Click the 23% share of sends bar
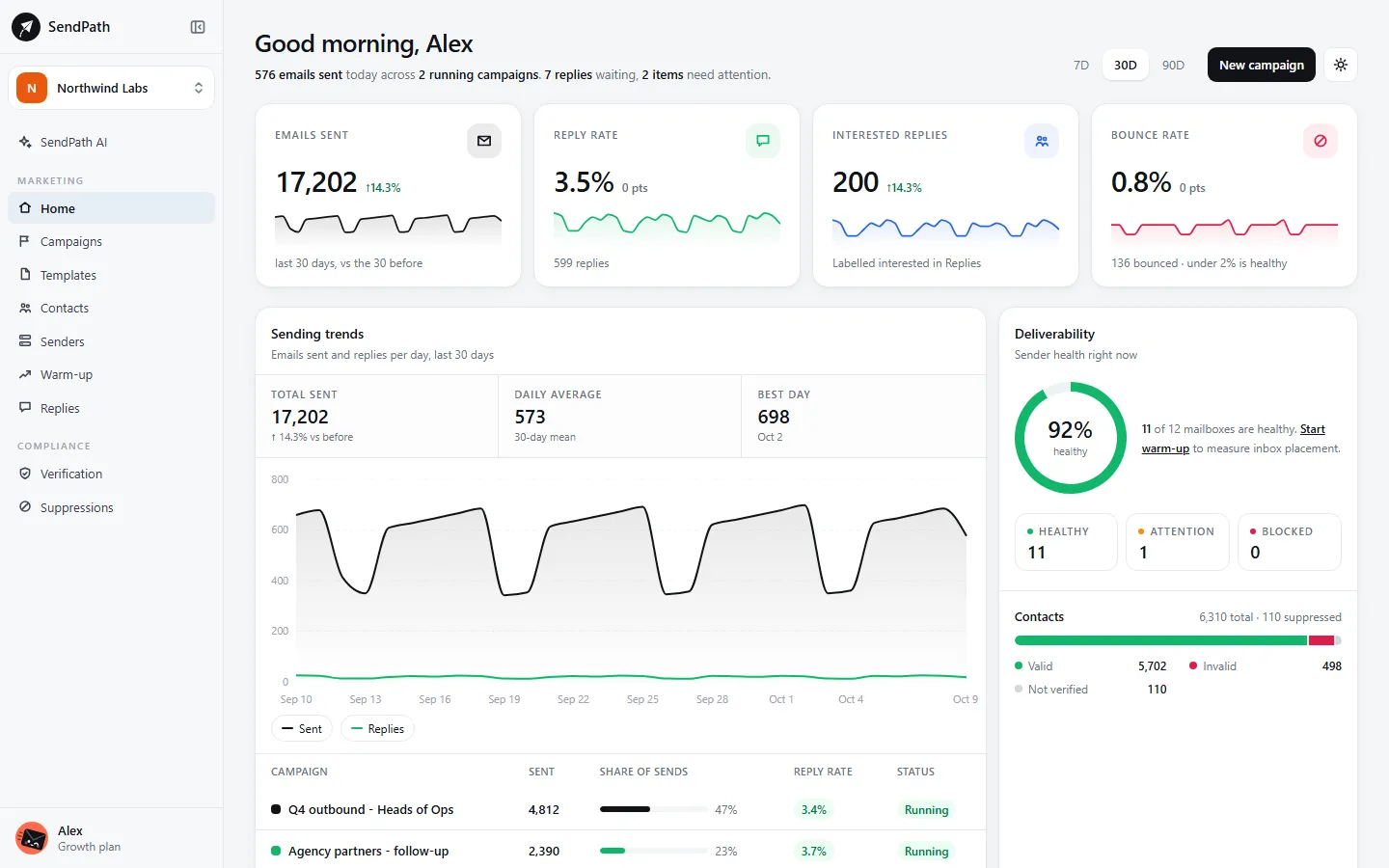The width and height of the screenshot is (1389, 868). [x=653, y=851]
